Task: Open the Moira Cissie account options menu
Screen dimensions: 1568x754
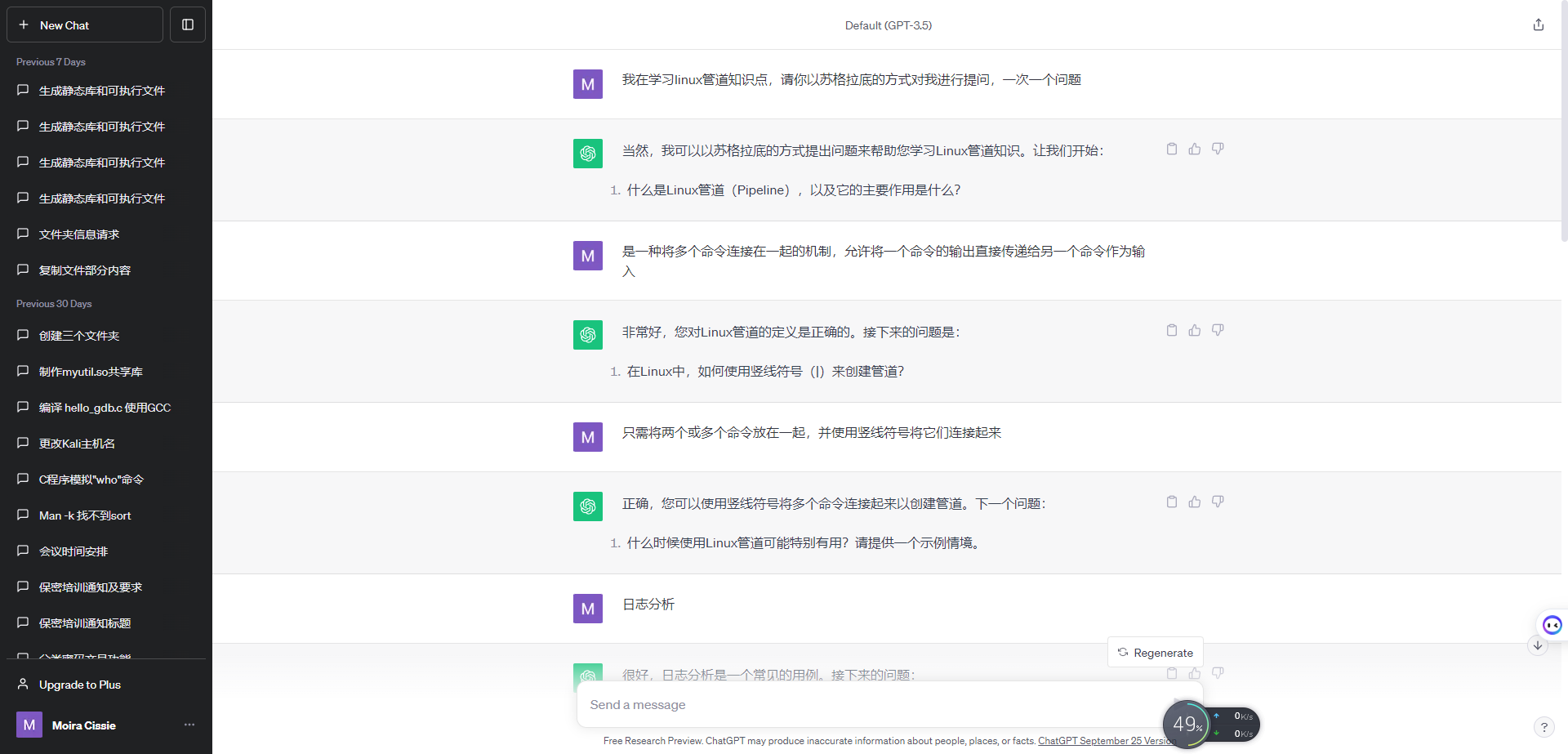Action: [189, 725]
